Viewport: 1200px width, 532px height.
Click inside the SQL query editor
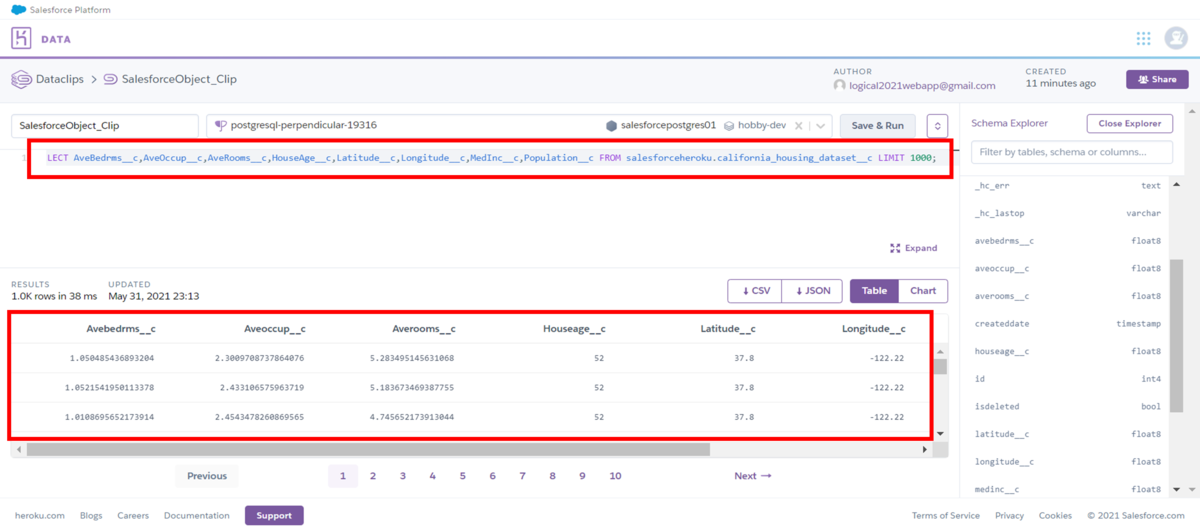[x=491, y=158]
